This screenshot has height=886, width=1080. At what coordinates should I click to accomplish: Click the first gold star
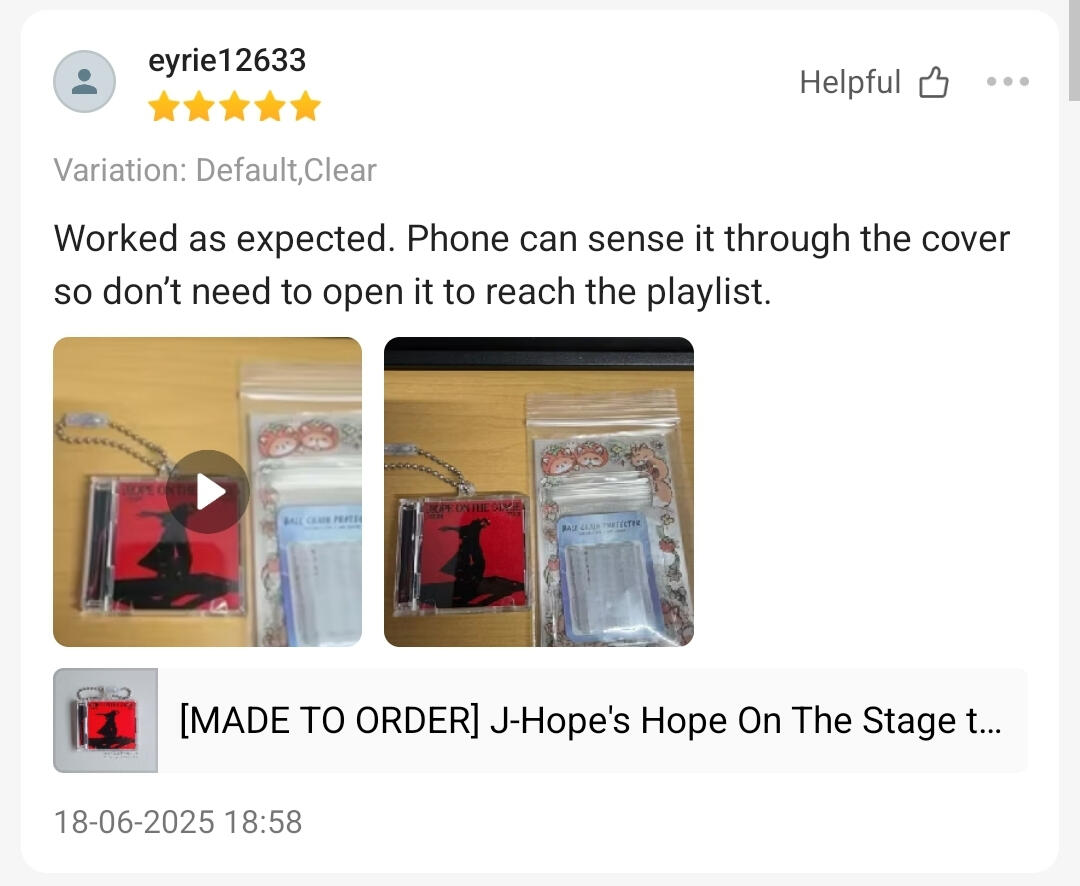(x=164, y=107)
